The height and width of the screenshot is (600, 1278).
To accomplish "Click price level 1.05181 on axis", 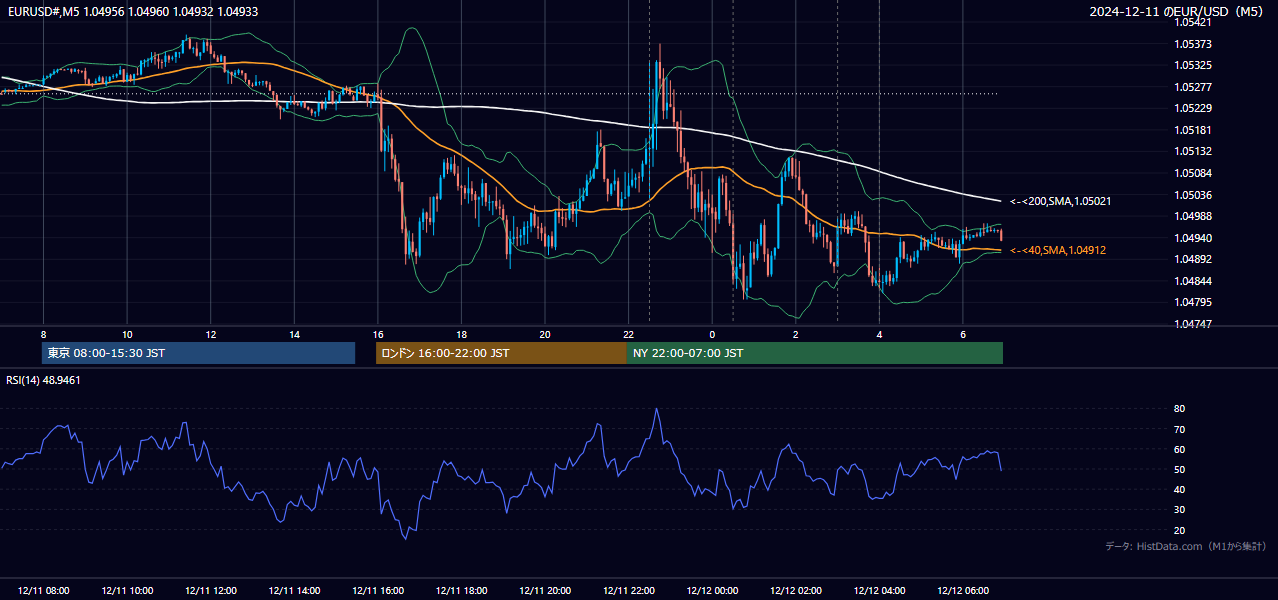I will pyautogui.click(x=1193, y=130).
